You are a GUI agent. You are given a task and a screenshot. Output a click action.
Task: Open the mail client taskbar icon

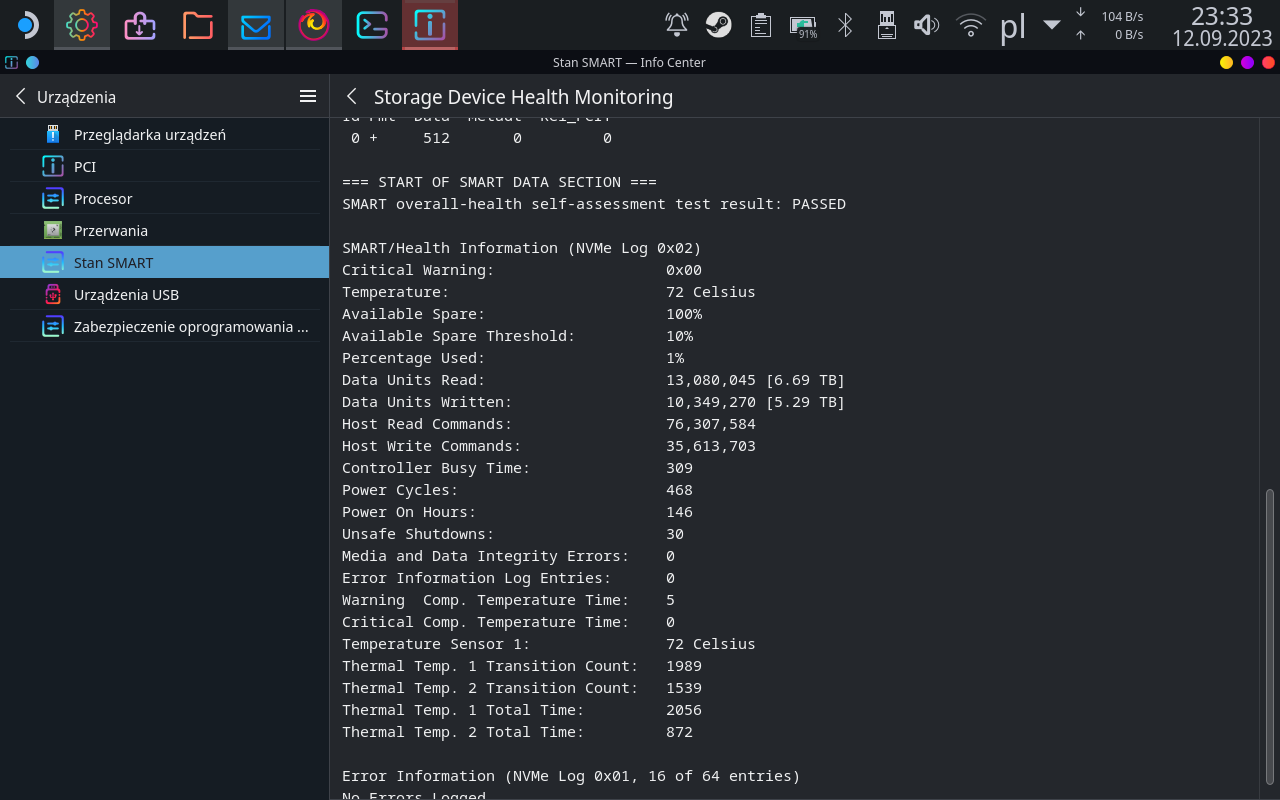tap(256, 25)
